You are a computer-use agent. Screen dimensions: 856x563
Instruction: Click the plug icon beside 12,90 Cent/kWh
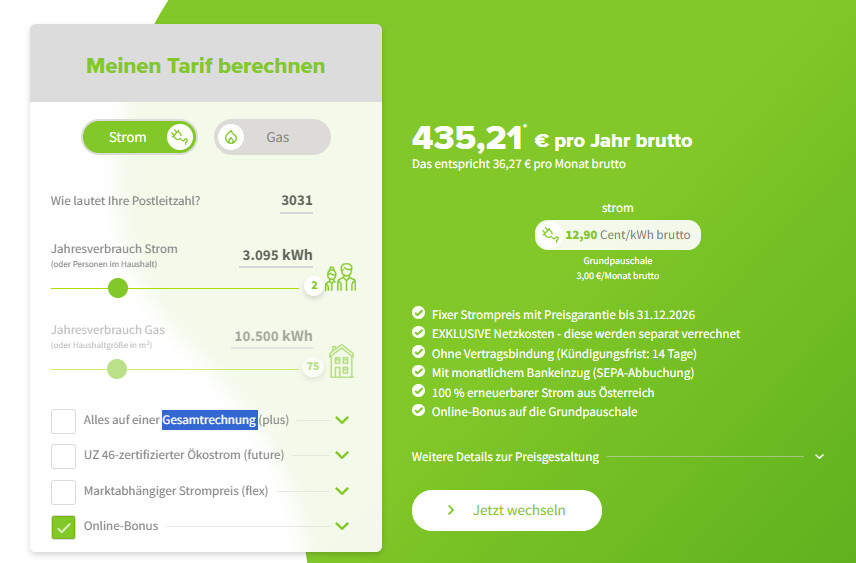point(550,235)
